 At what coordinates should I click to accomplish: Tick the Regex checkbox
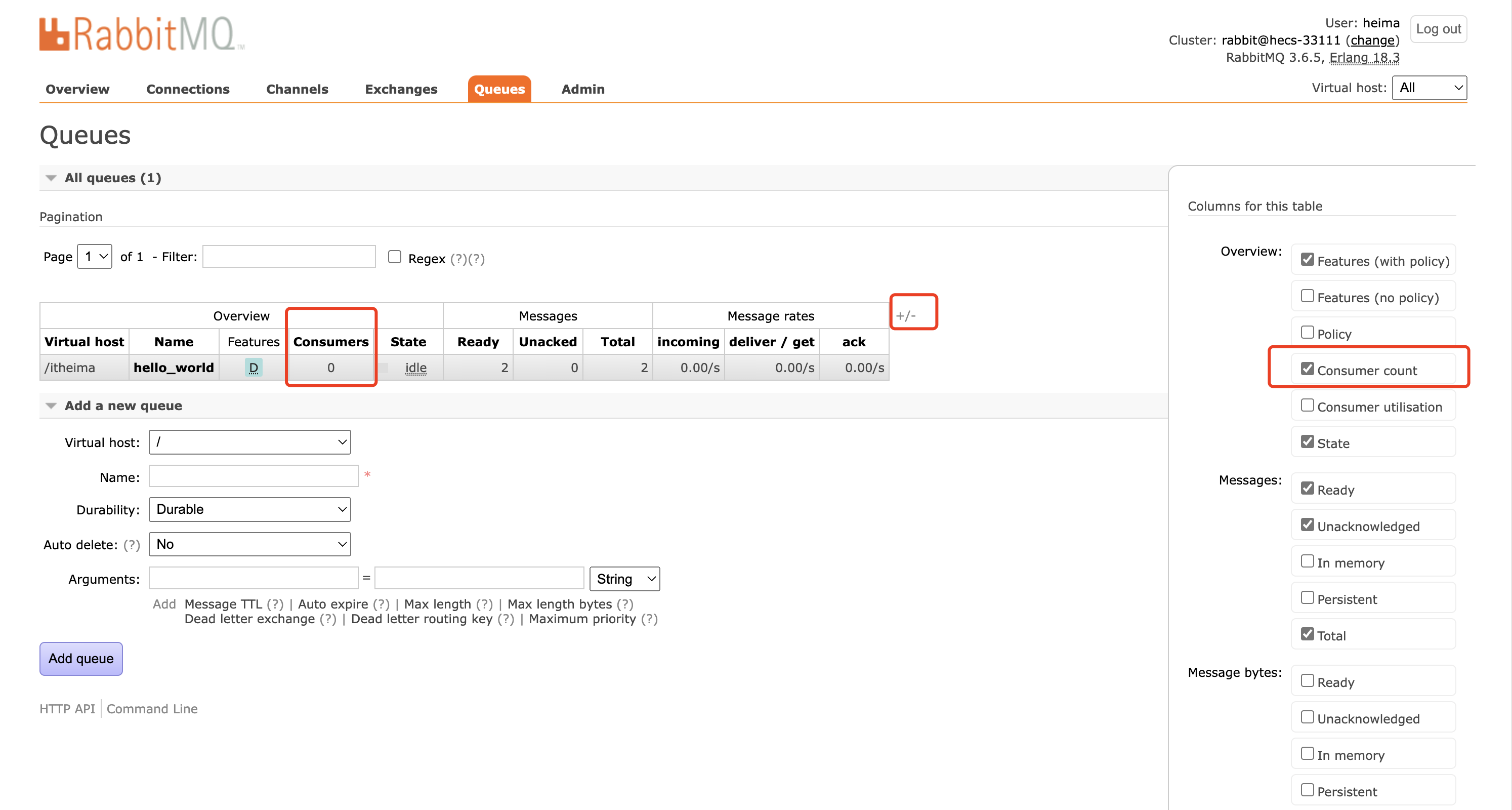[394, 257]
